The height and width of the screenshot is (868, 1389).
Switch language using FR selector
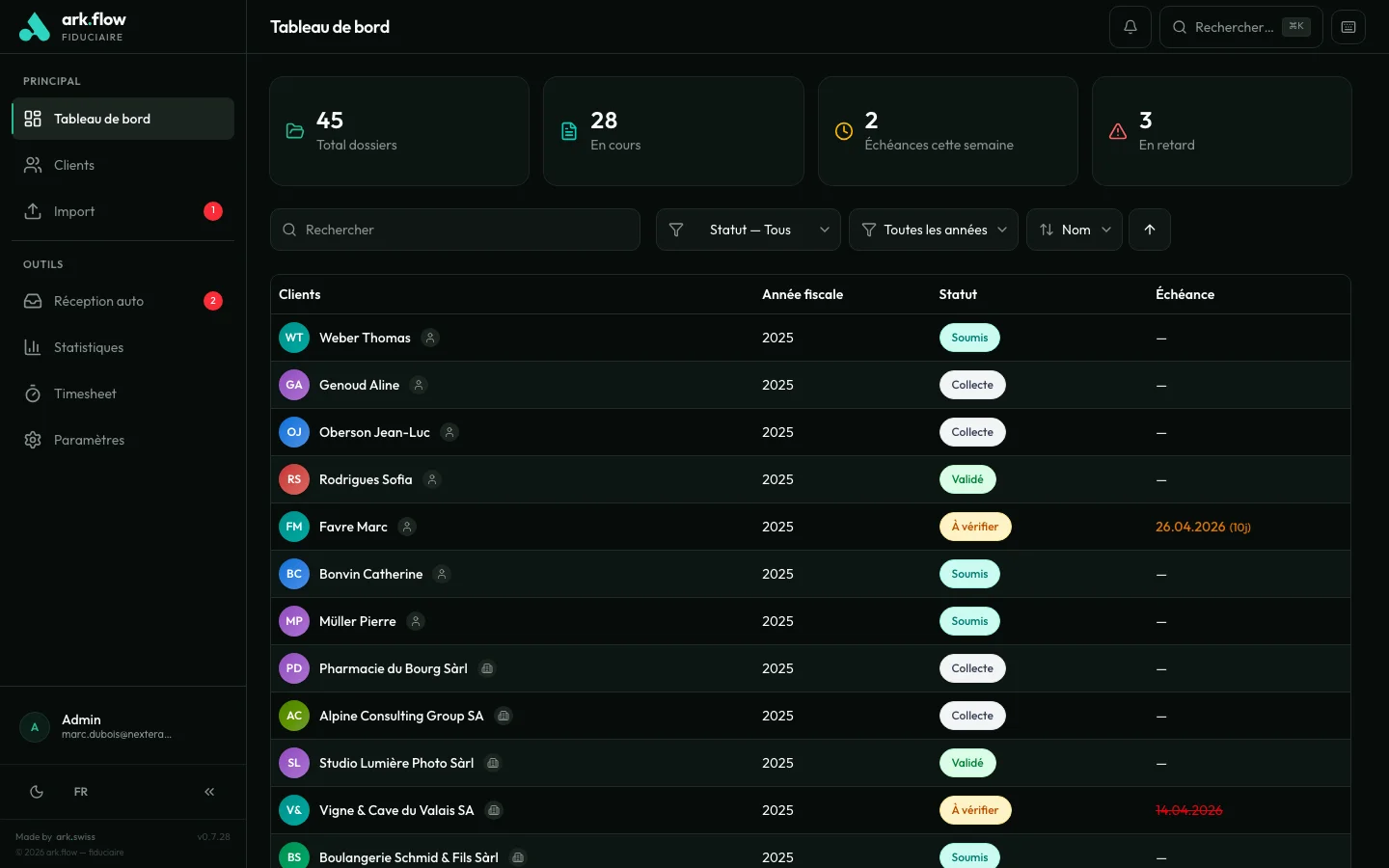(81, 792)
